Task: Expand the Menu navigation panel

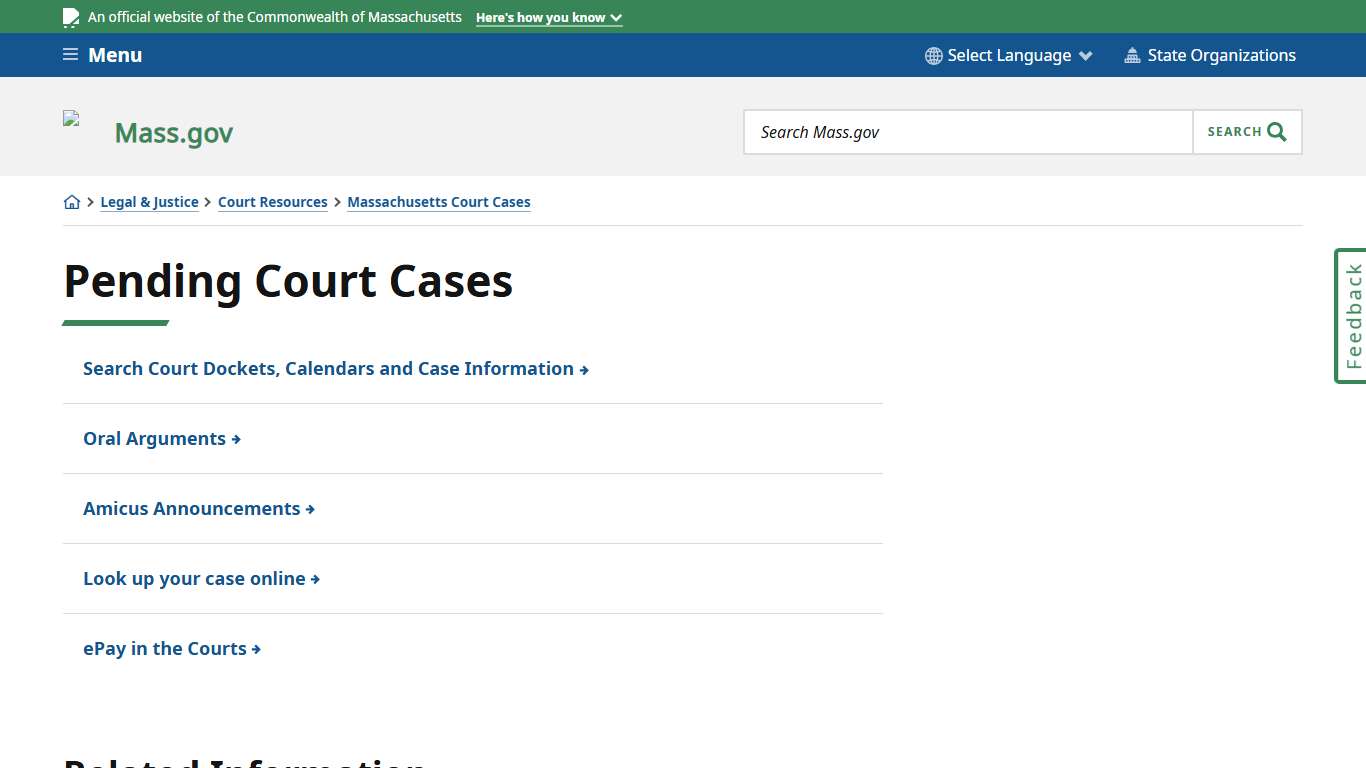Action: pyautogui.click(x=102, y=55)
